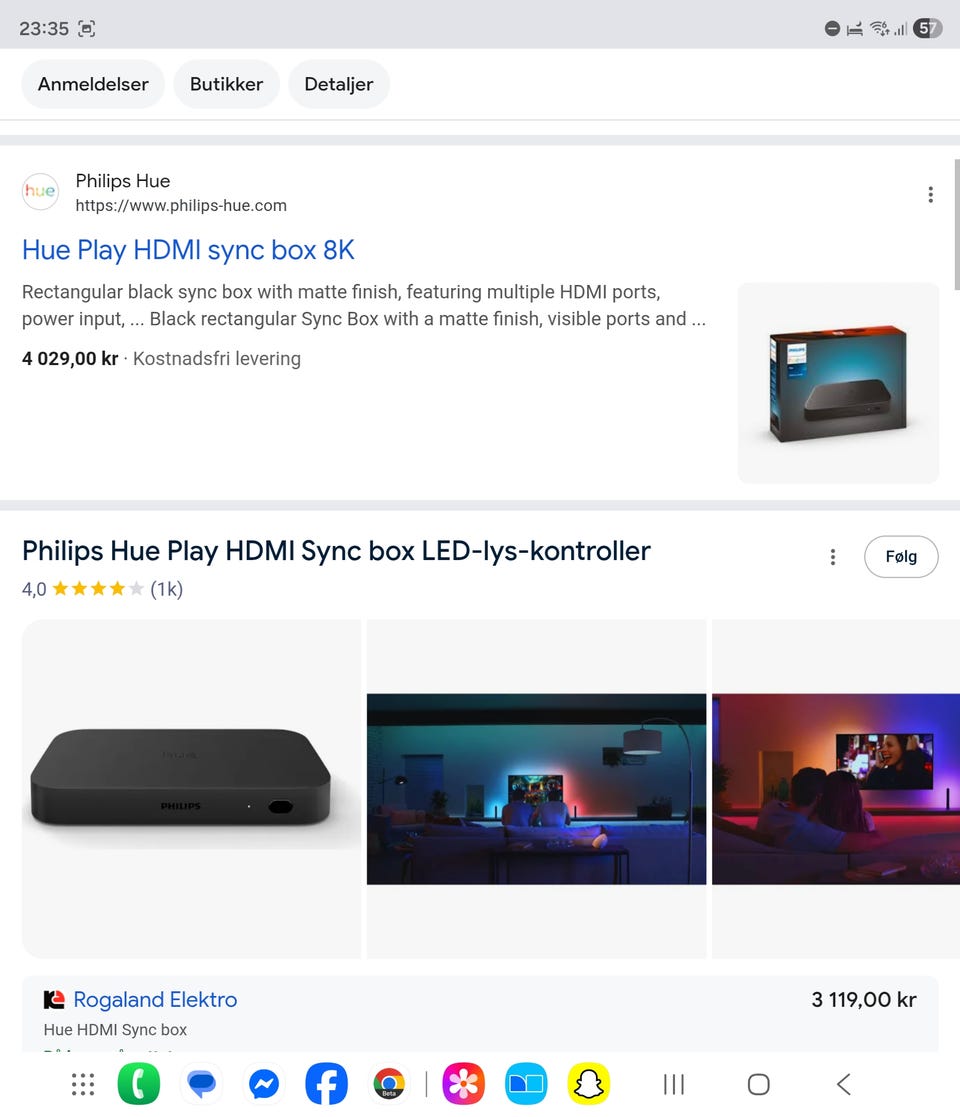Tap the Følg button
960x1117 pixels.
point(901,556)
